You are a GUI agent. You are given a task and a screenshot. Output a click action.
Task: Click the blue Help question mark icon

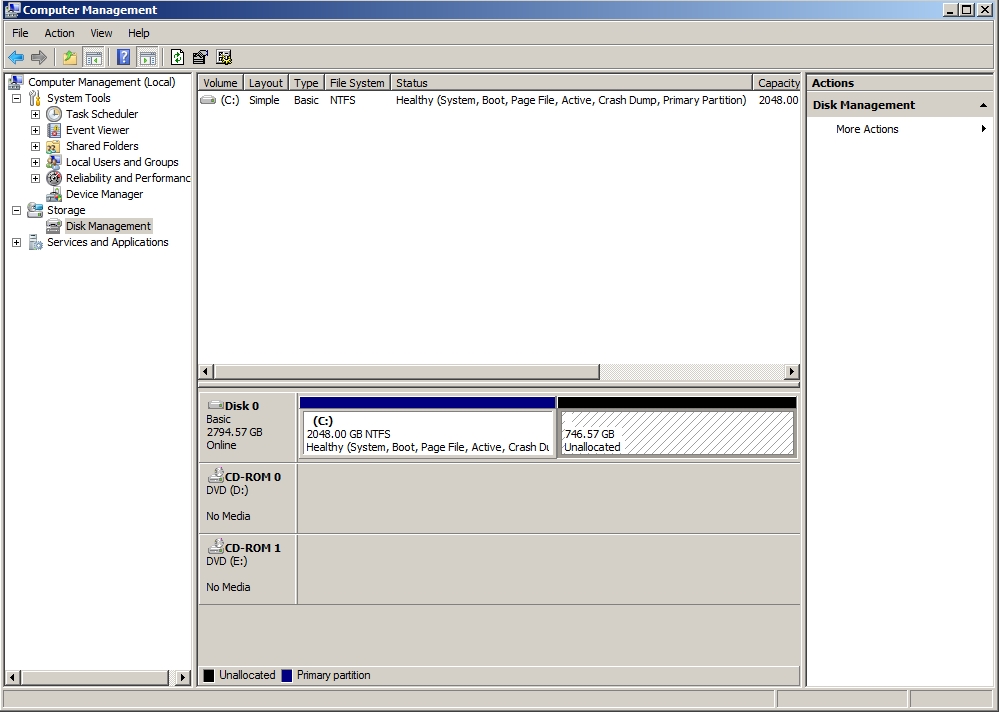pyautogui.click(x=124, y=58)
